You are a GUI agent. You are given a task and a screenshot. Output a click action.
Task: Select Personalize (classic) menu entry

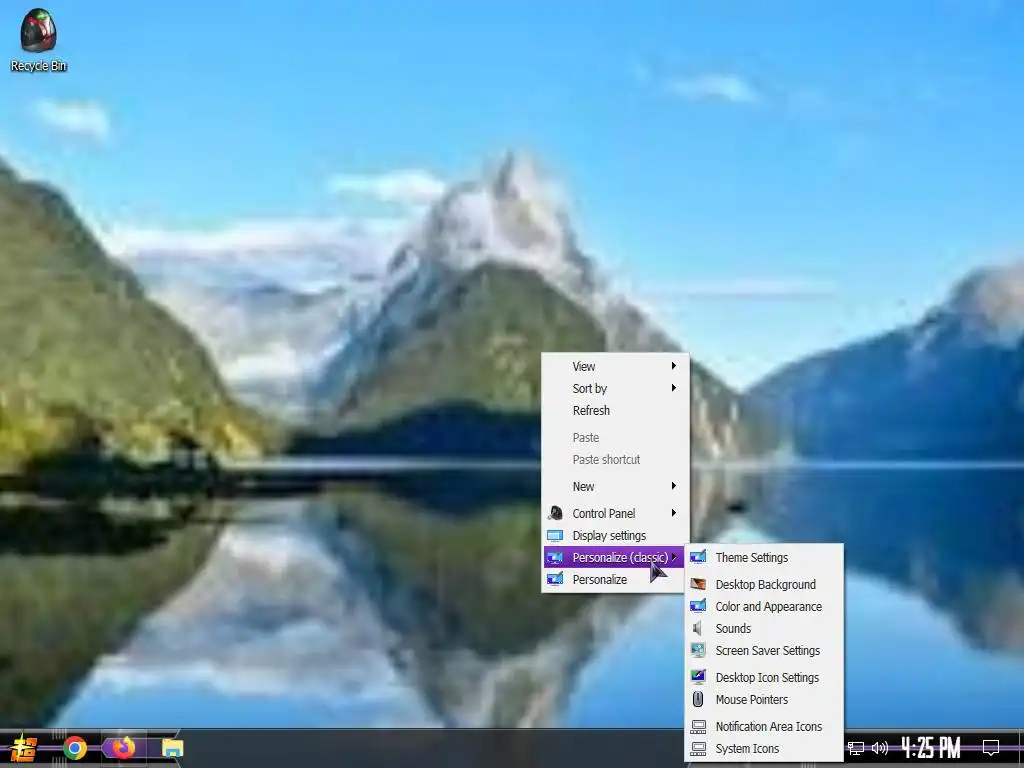tap(615, 558)
